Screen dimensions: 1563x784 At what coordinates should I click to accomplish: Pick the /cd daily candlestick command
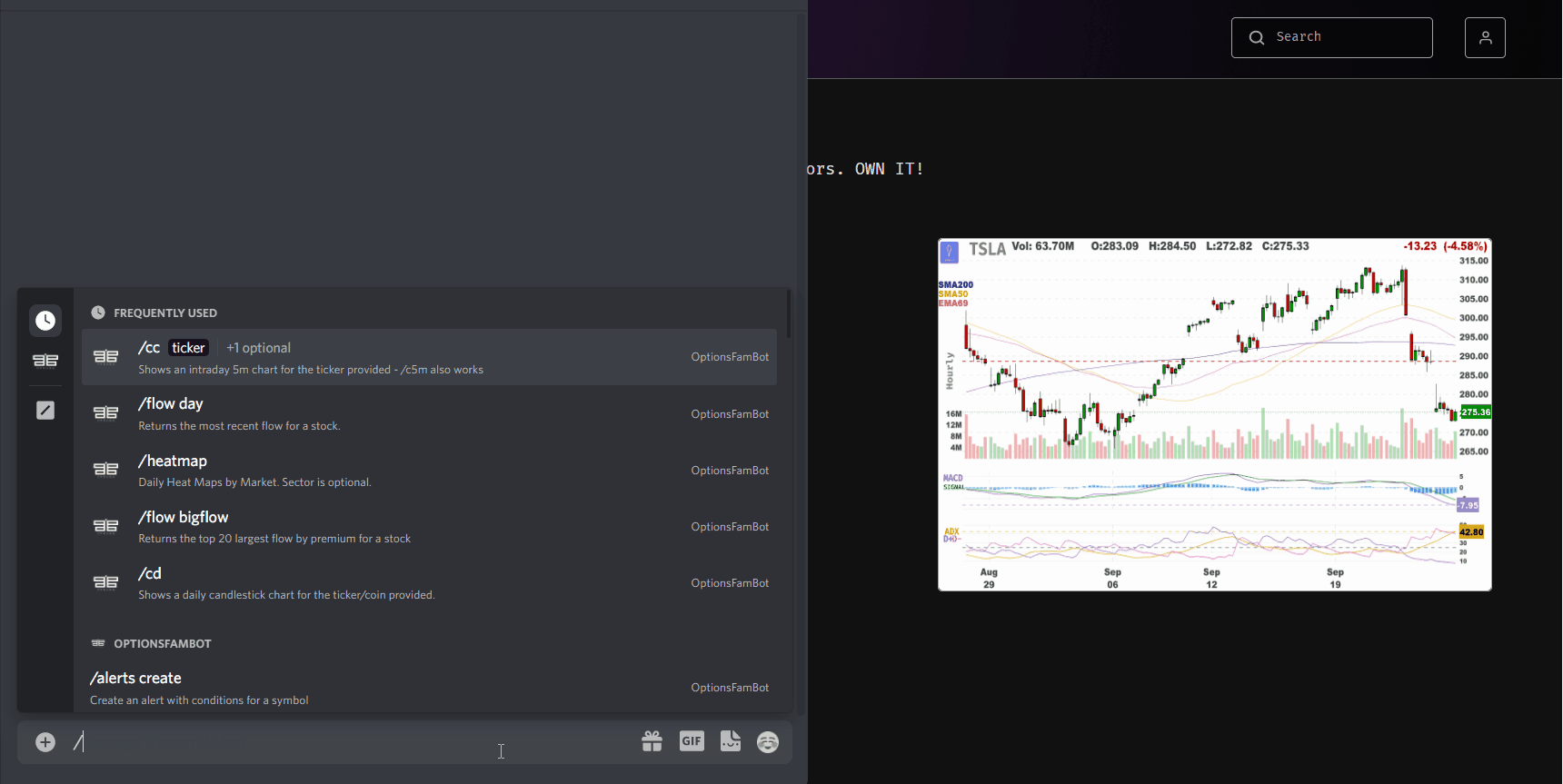click(427, 583)
